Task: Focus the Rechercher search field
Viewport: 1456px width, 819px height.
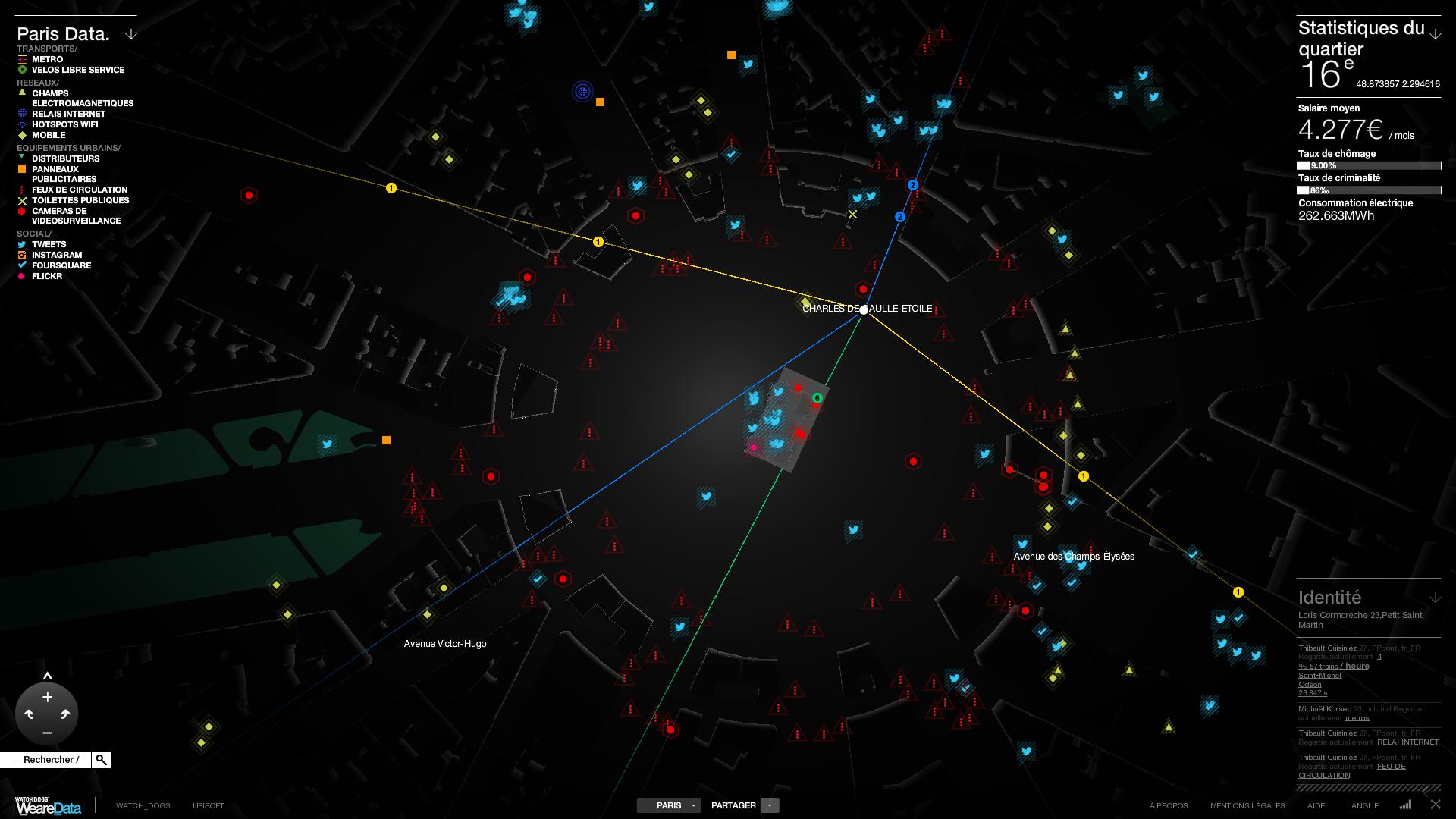Action: point(45,759)
